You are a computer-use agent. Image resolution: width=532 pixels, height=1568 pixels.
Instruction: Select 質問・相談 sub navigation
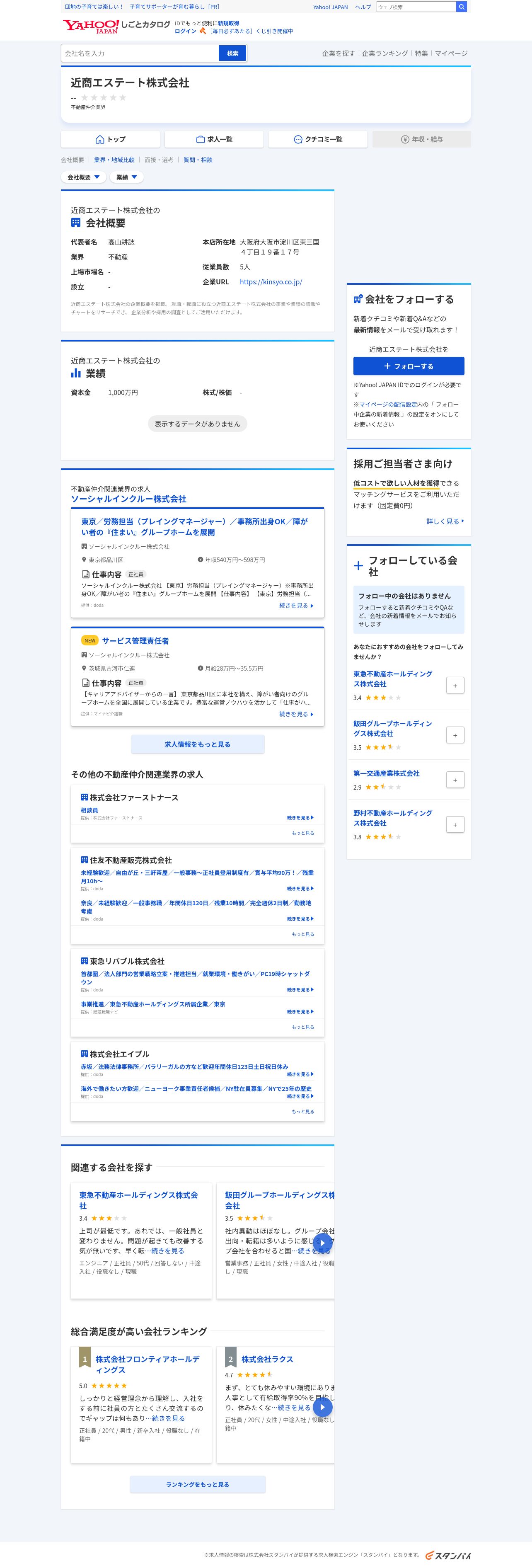(x=198, y=160)
